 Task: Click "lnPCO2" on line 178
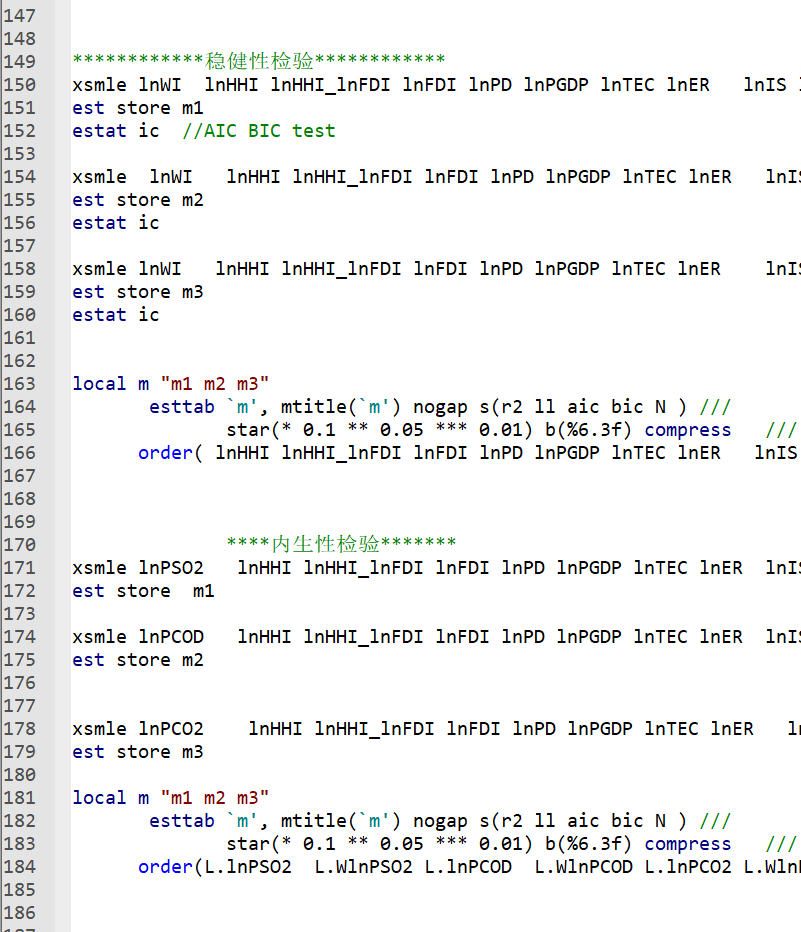point(171,729)
